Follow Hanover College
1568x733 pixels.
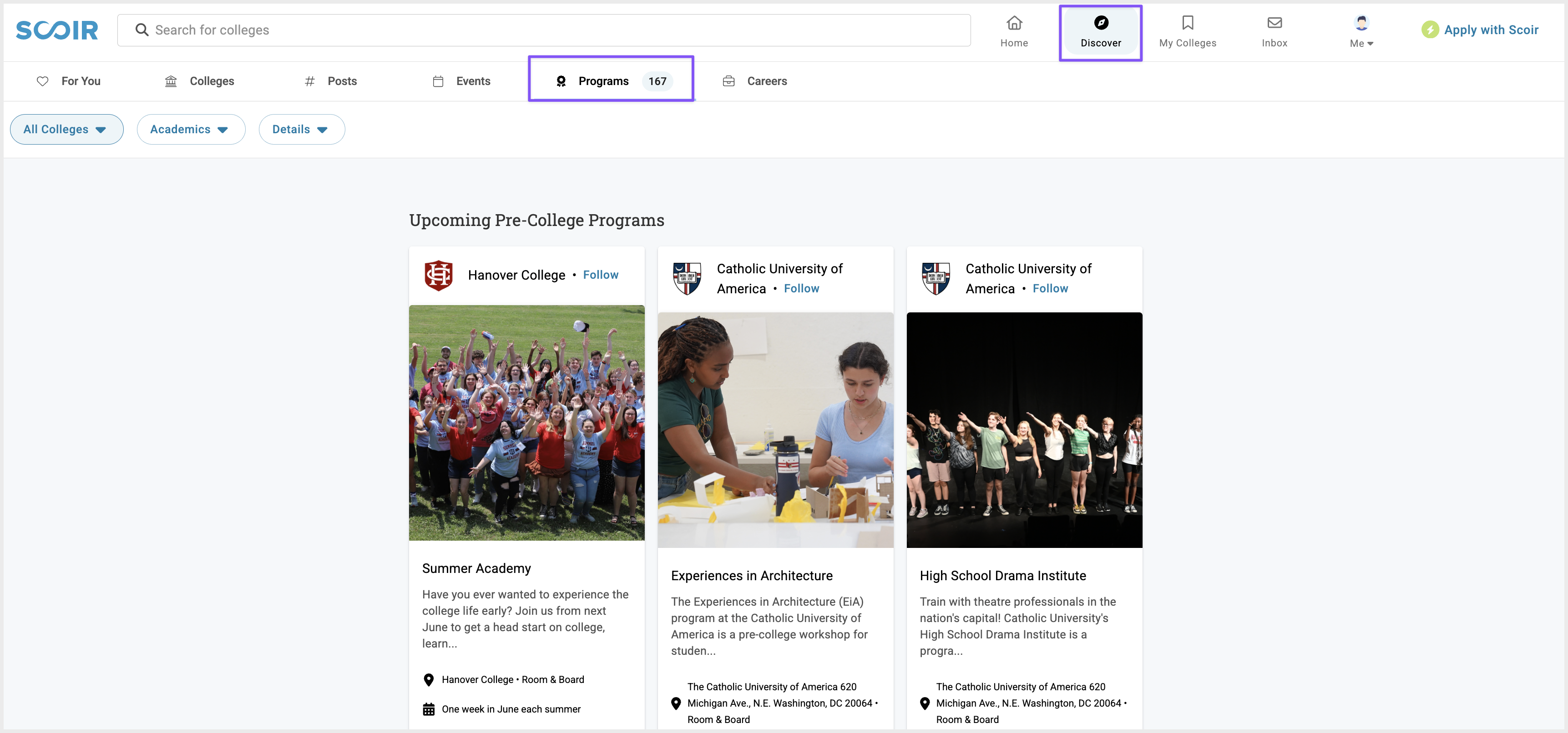coord(600,275)
